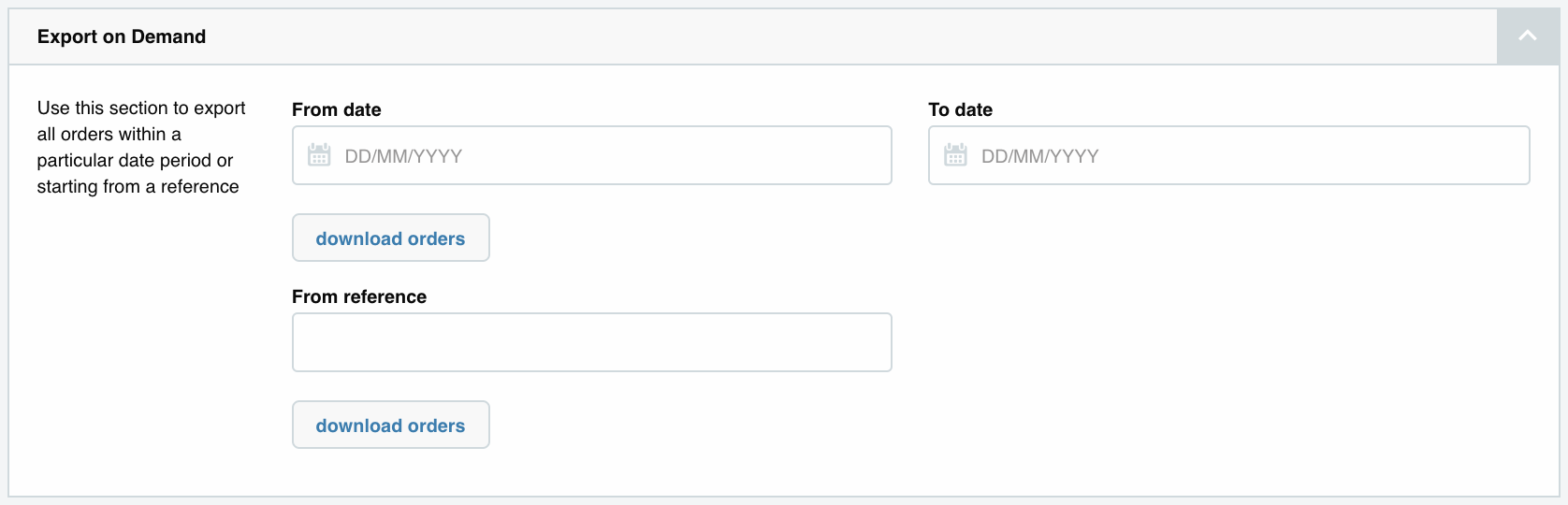Click into the From reference text box

click(x=591, y=342)
